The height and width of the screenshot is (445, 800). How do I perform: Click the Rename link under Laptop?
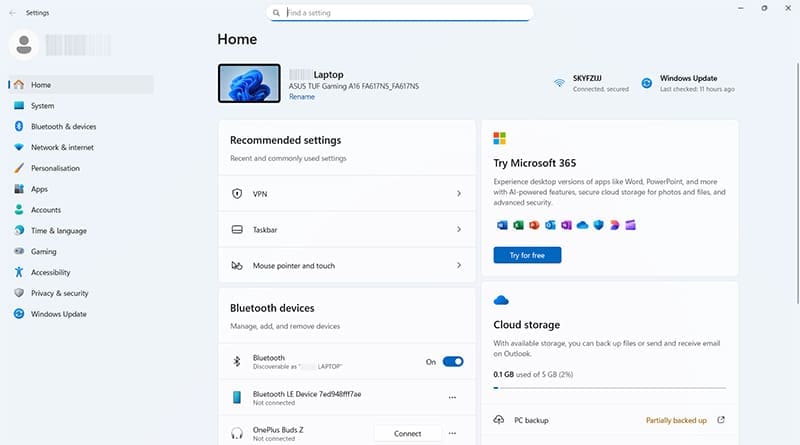coord(302,96)
